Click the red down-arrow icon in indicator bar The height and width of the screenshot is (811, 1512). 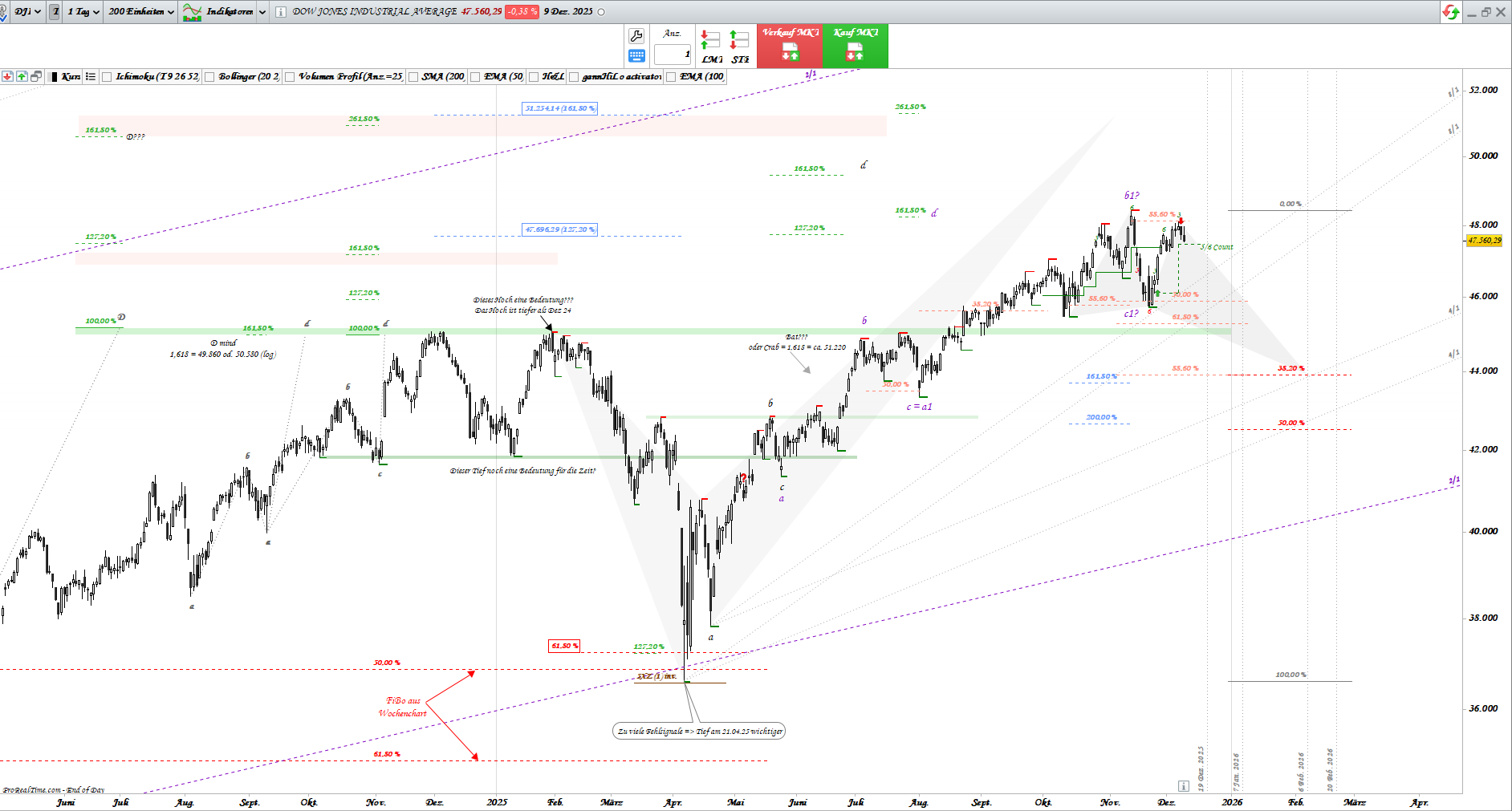pyautogui.click(x=7, y=76)
